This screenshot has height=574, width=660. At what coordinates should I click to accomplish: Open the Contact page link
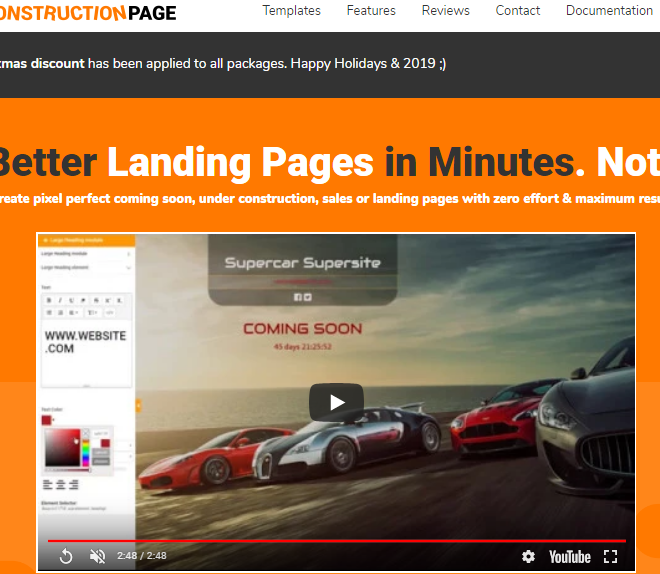517,11
